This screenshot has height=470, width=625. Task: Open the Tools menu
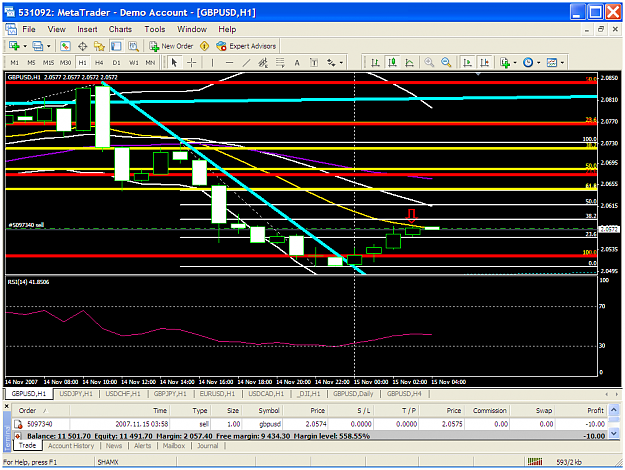(155, 29)
